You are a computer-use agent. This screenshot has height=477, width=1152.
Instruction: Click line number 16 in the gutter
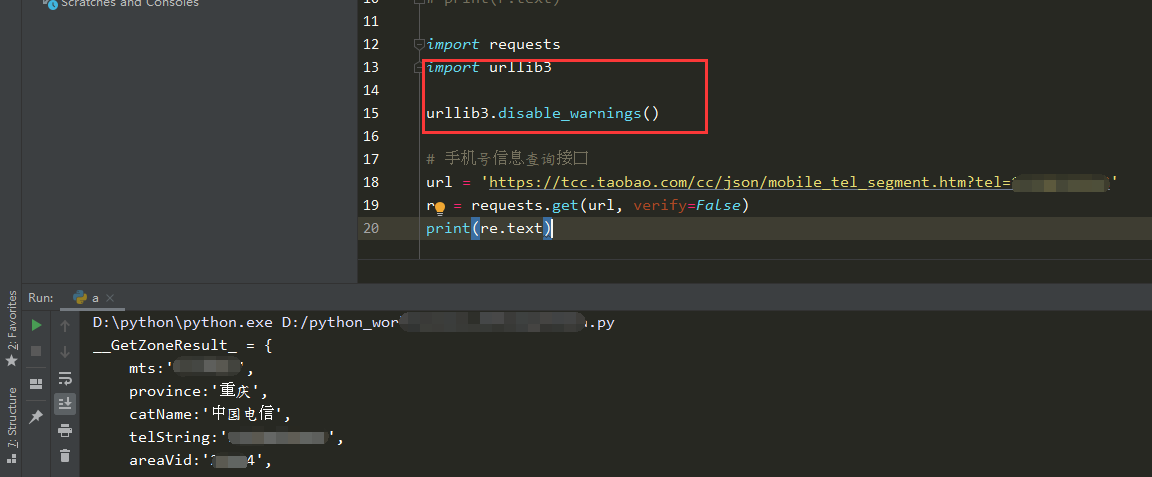click(x=371, y=136)
